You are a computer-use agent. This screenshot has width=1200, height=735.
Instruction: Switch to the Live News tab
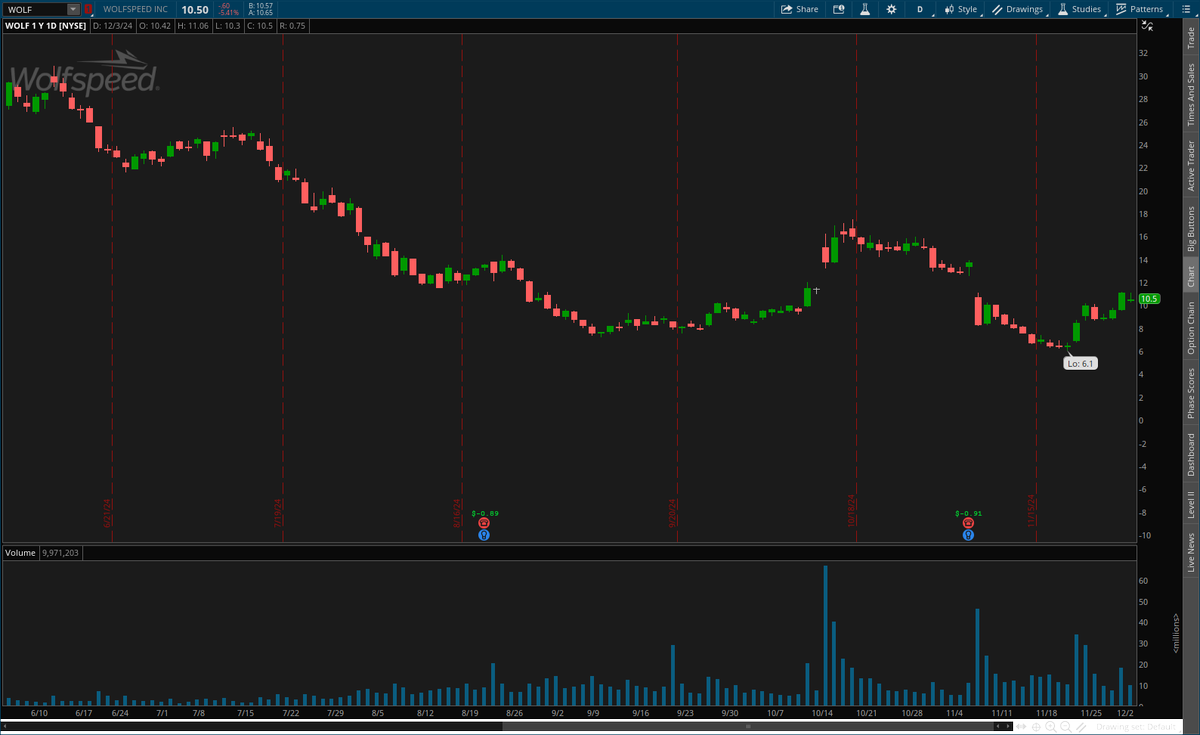[1190, 552]
